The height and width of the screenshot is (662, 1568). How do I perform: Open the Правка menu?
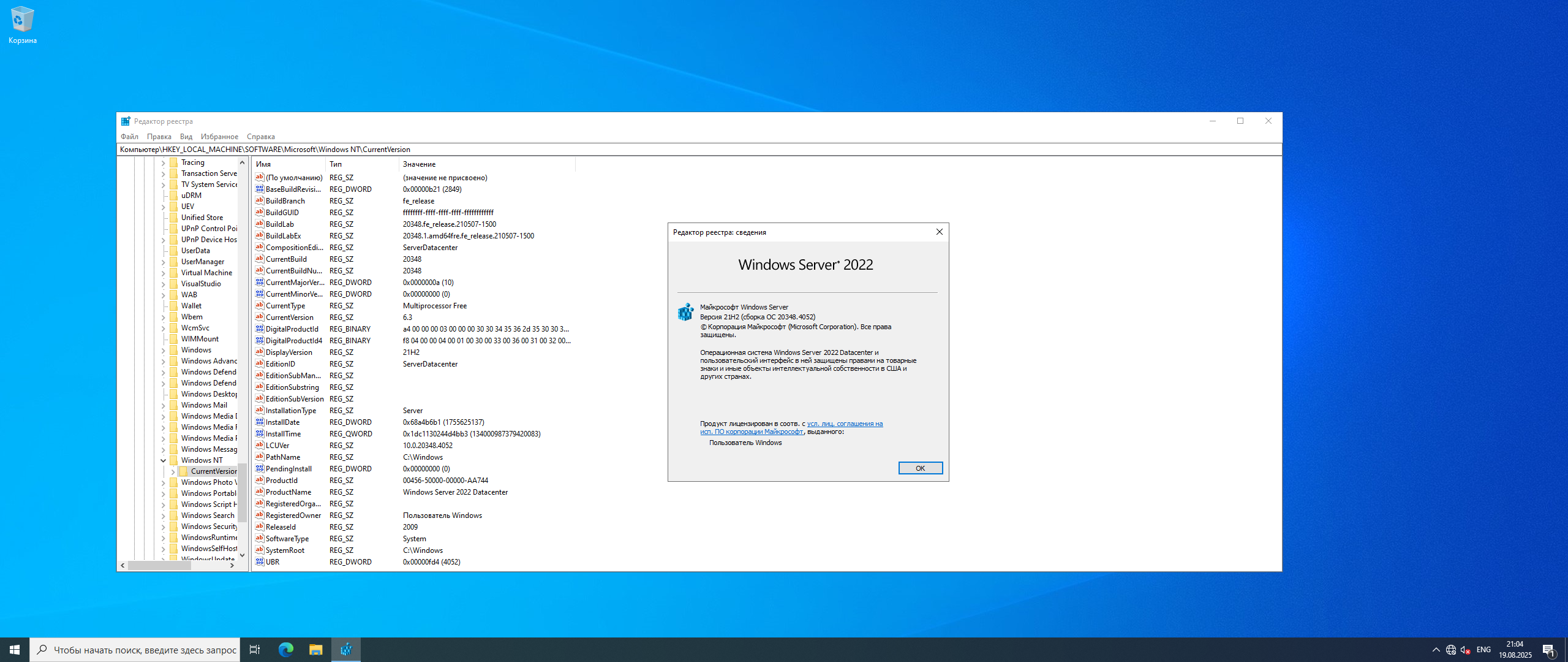click(159, 137)
